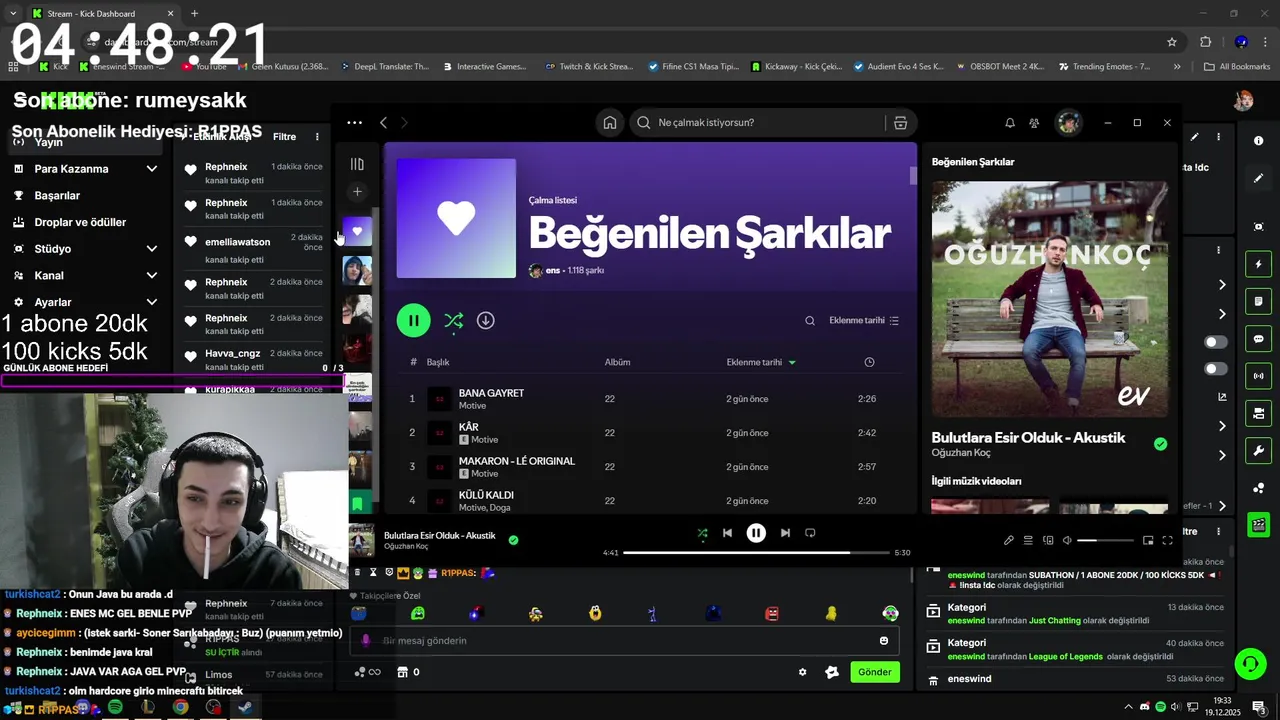Screen dimensions: 1280x720
Task: Open Spotify notifications bell
Action: coord(1010,123)
